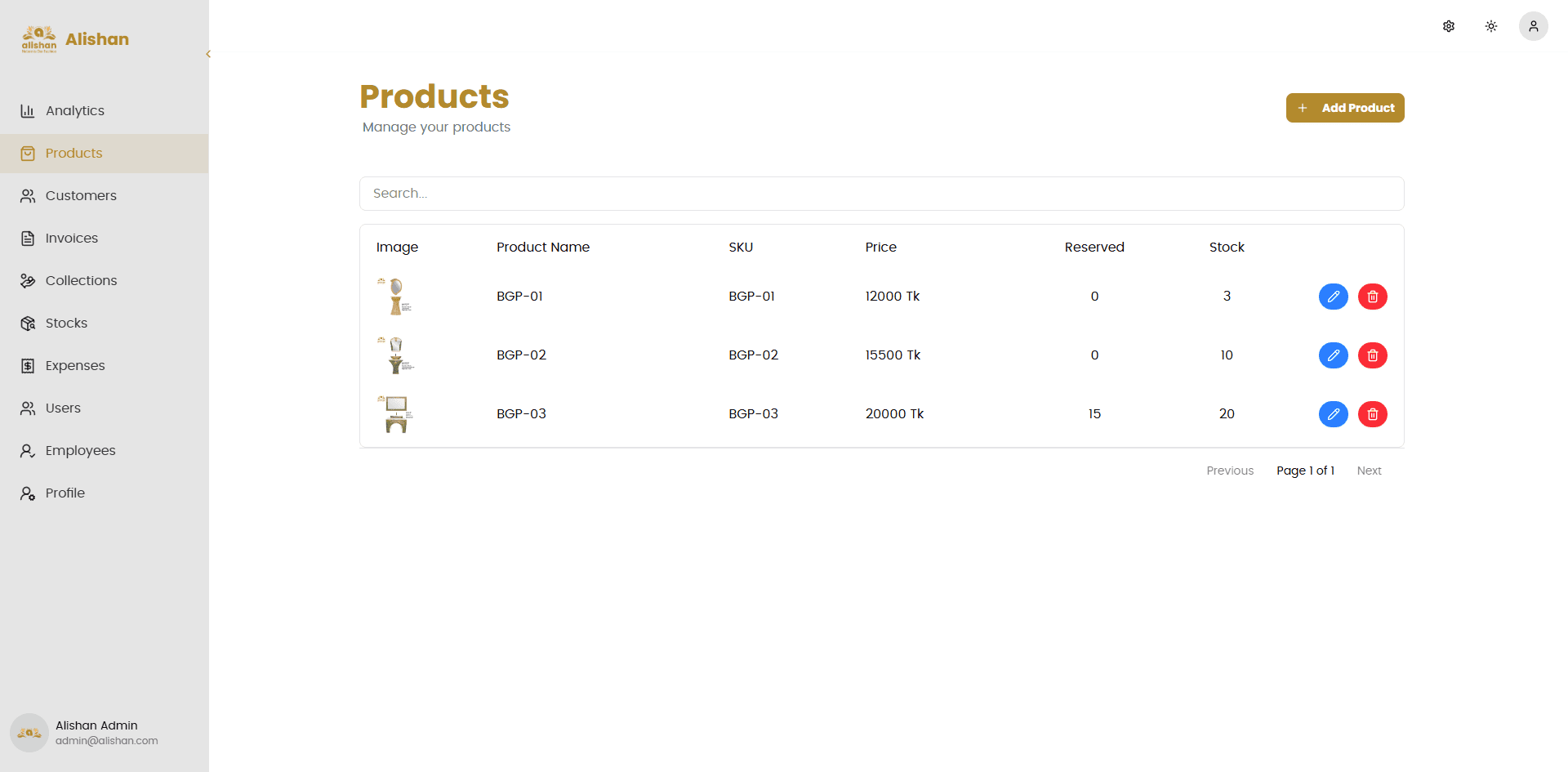Click the Reserved column header
The height and width of the screenshot is (772, 1568).
1094,248
